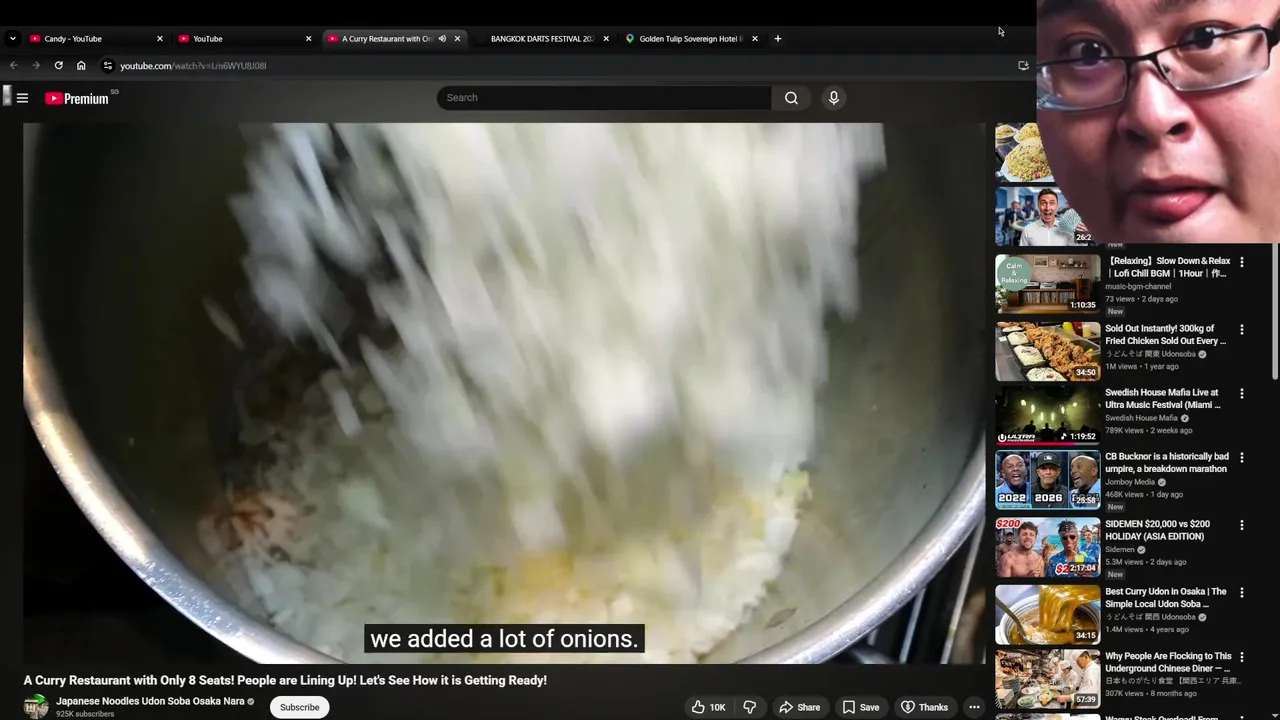The height and width of the screenshot is (720, 1280).
Task: Click the Share button
Action: click(x=799, y=707)
